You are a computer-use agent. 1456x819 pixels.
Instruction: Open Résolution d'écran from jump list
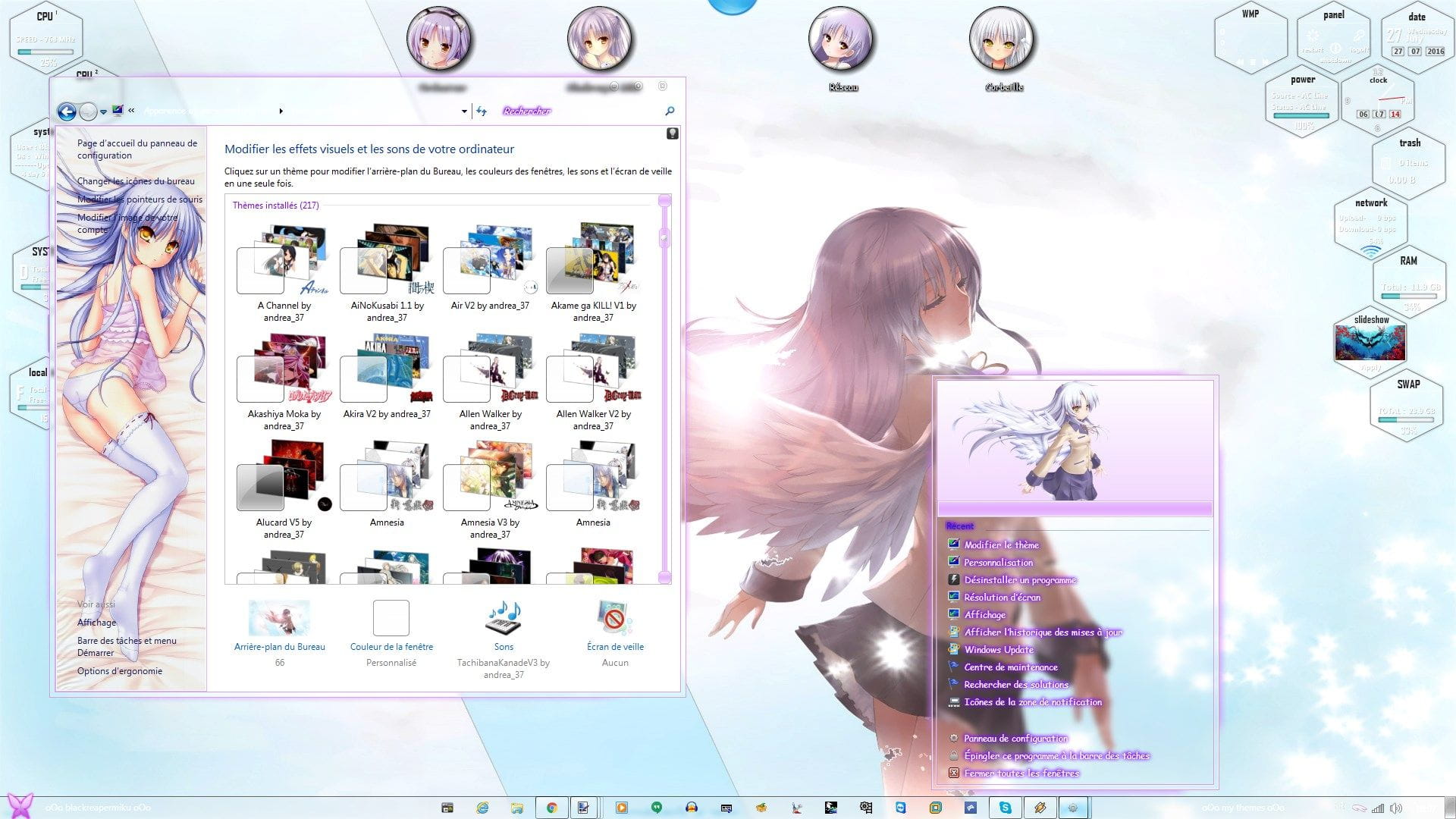(x=1002, y=597)
